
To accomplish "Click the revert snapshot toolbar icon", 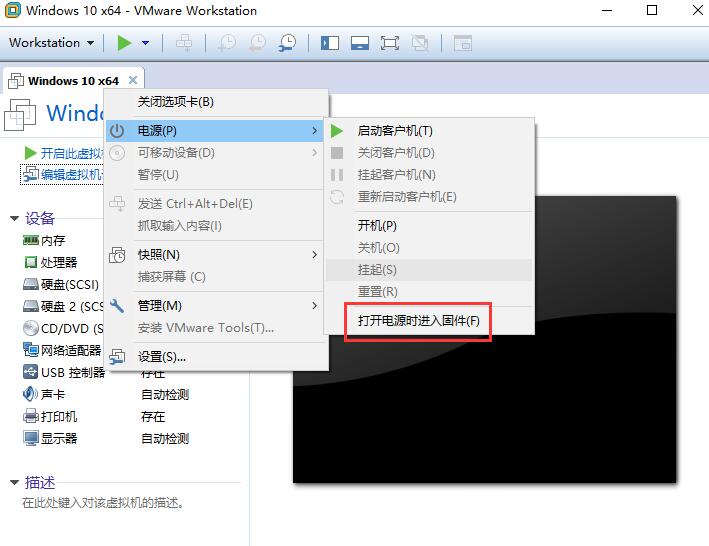I will 257,43.
